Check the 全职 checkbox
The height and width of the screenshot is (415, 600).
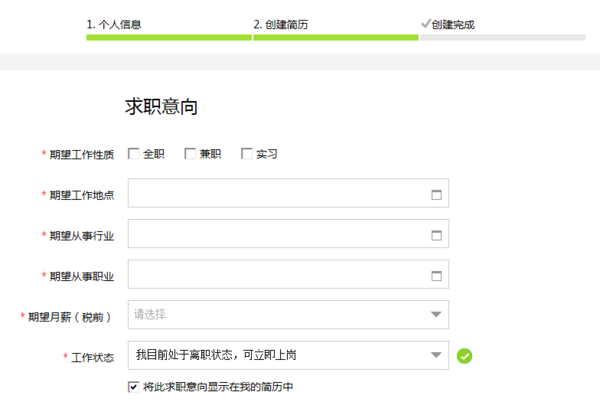134,154
